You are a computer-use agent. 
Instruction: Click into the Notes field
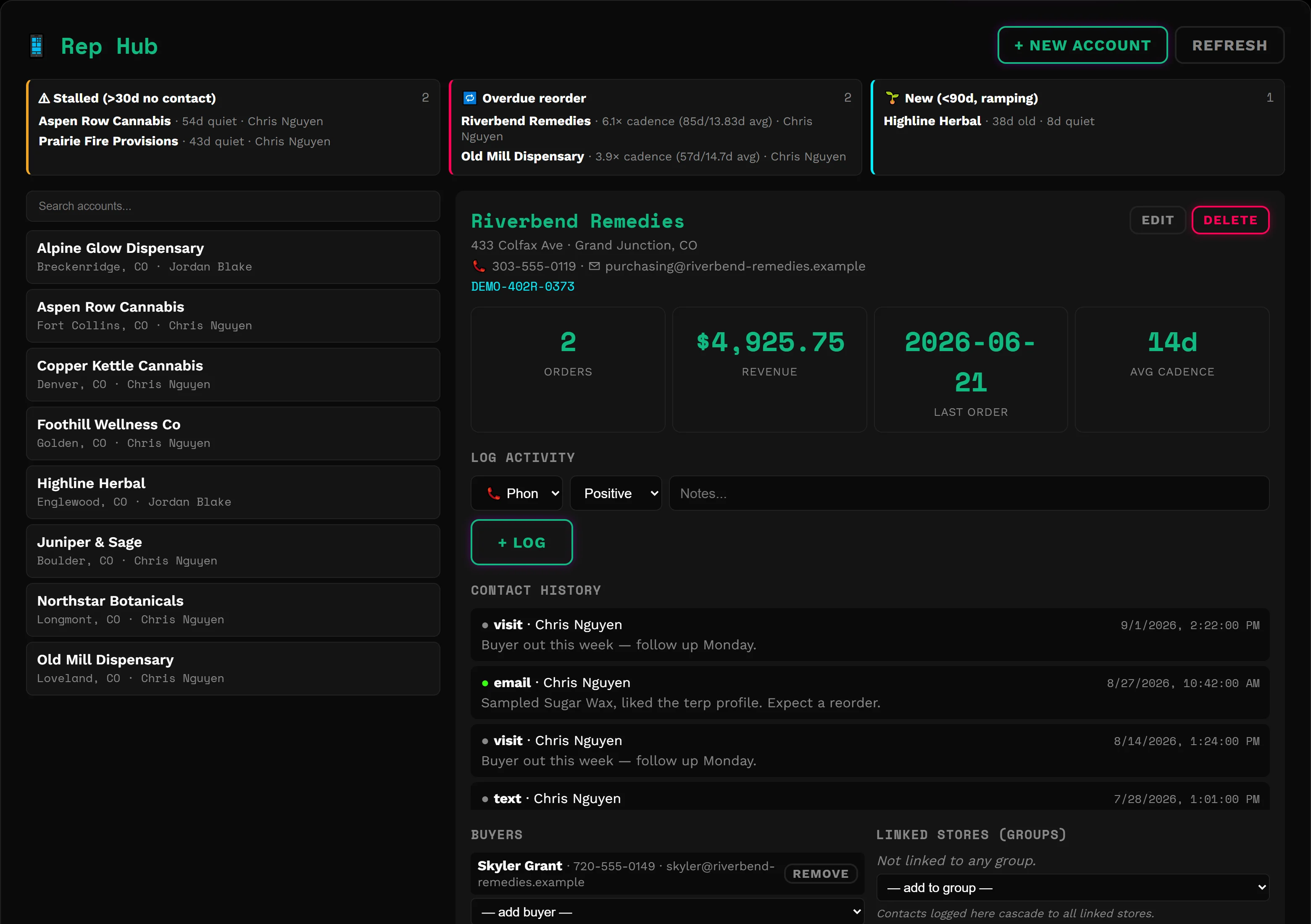point(969,493)
